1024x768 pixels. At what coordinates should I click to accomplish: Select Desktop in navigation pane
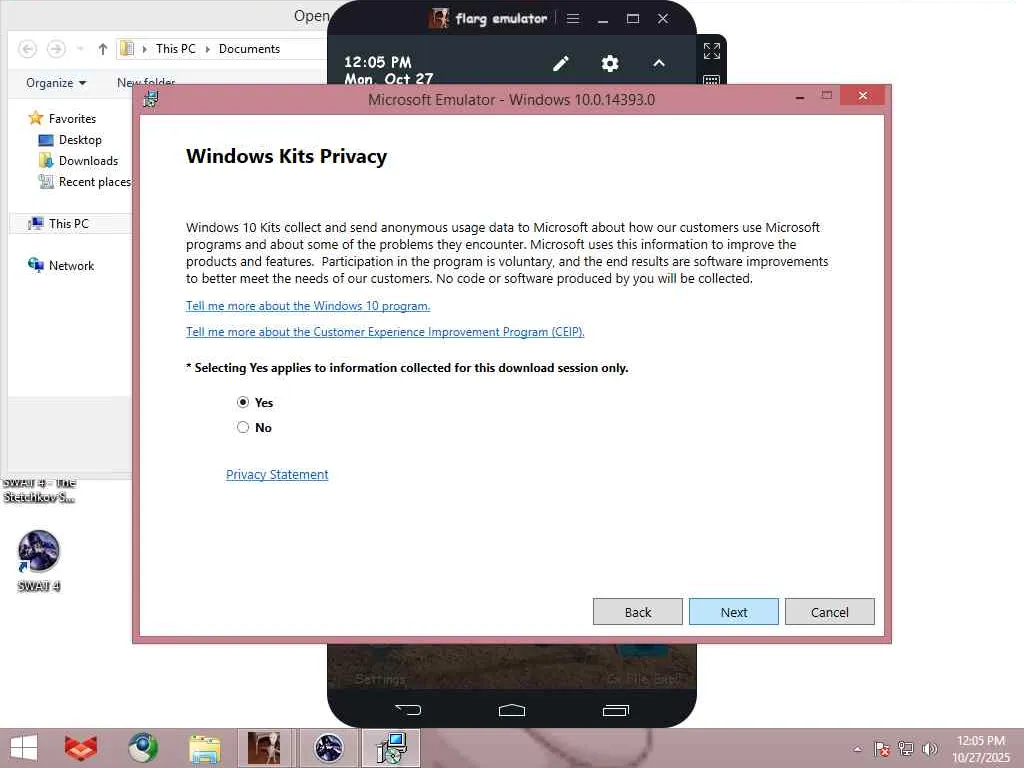click(70, 140)
